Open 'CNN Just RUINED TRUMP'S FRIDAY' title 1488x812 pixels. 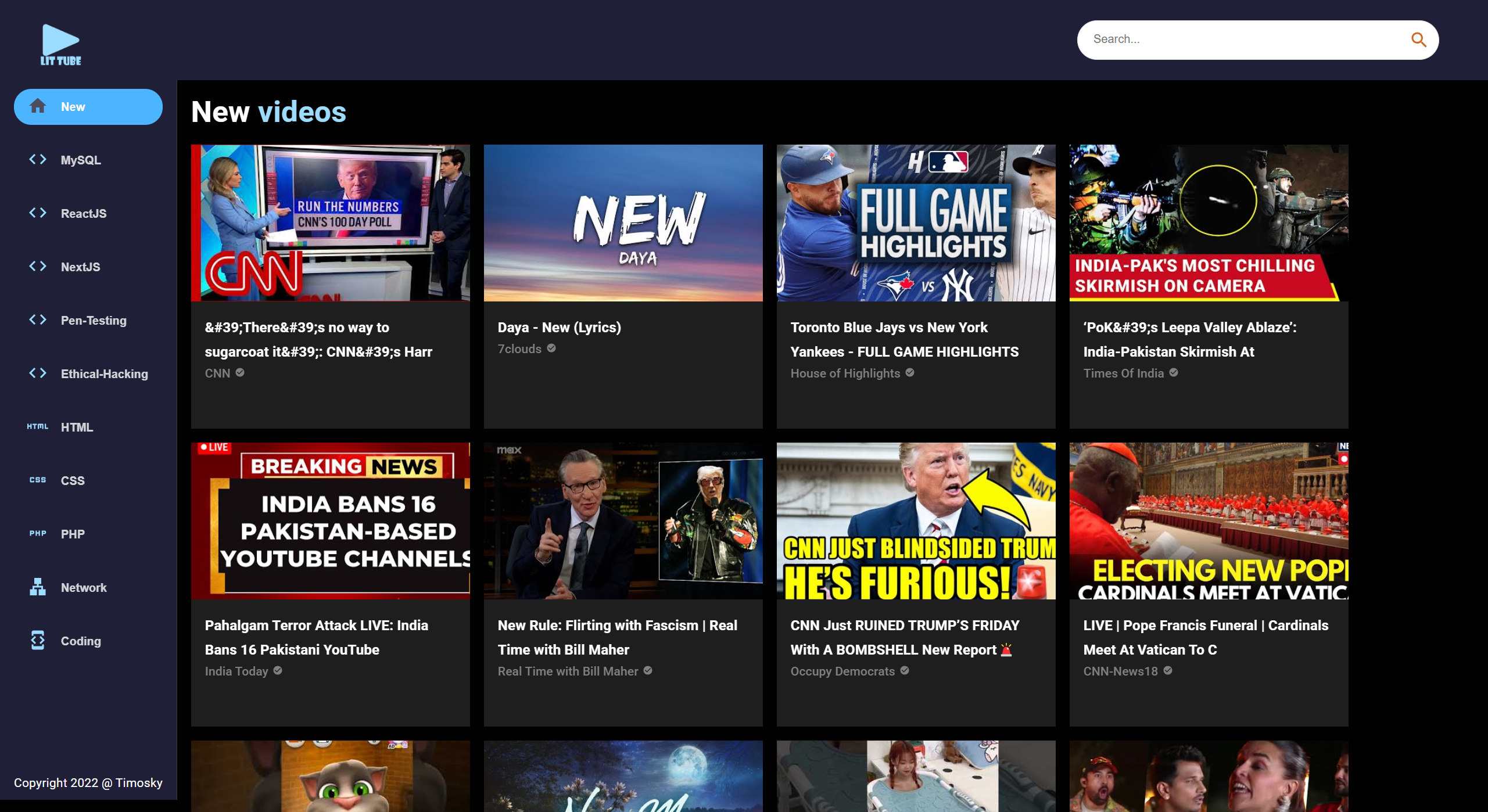[x=905, y=638]
